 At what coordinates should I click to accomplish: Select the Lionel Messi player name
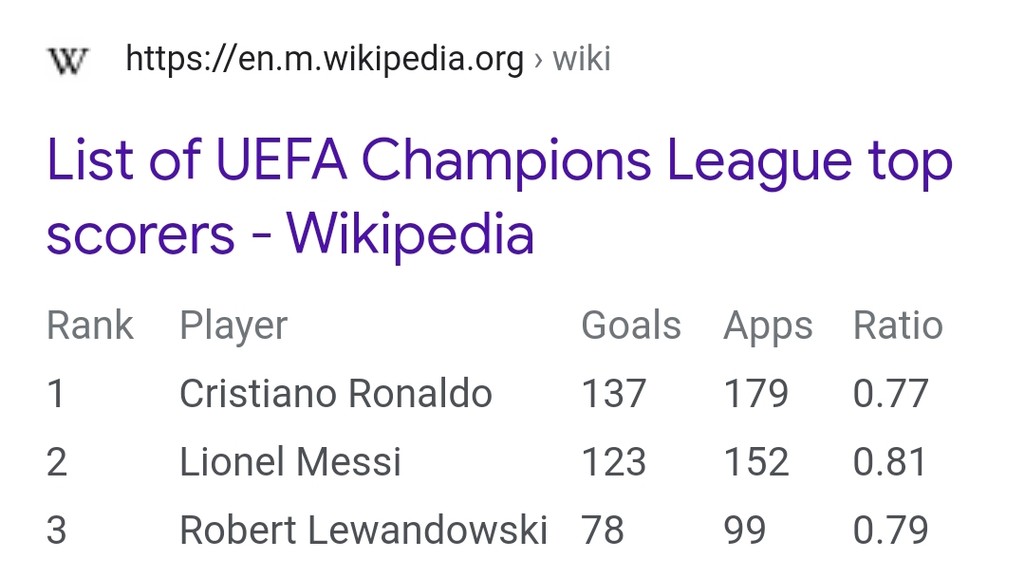point(290,462)
